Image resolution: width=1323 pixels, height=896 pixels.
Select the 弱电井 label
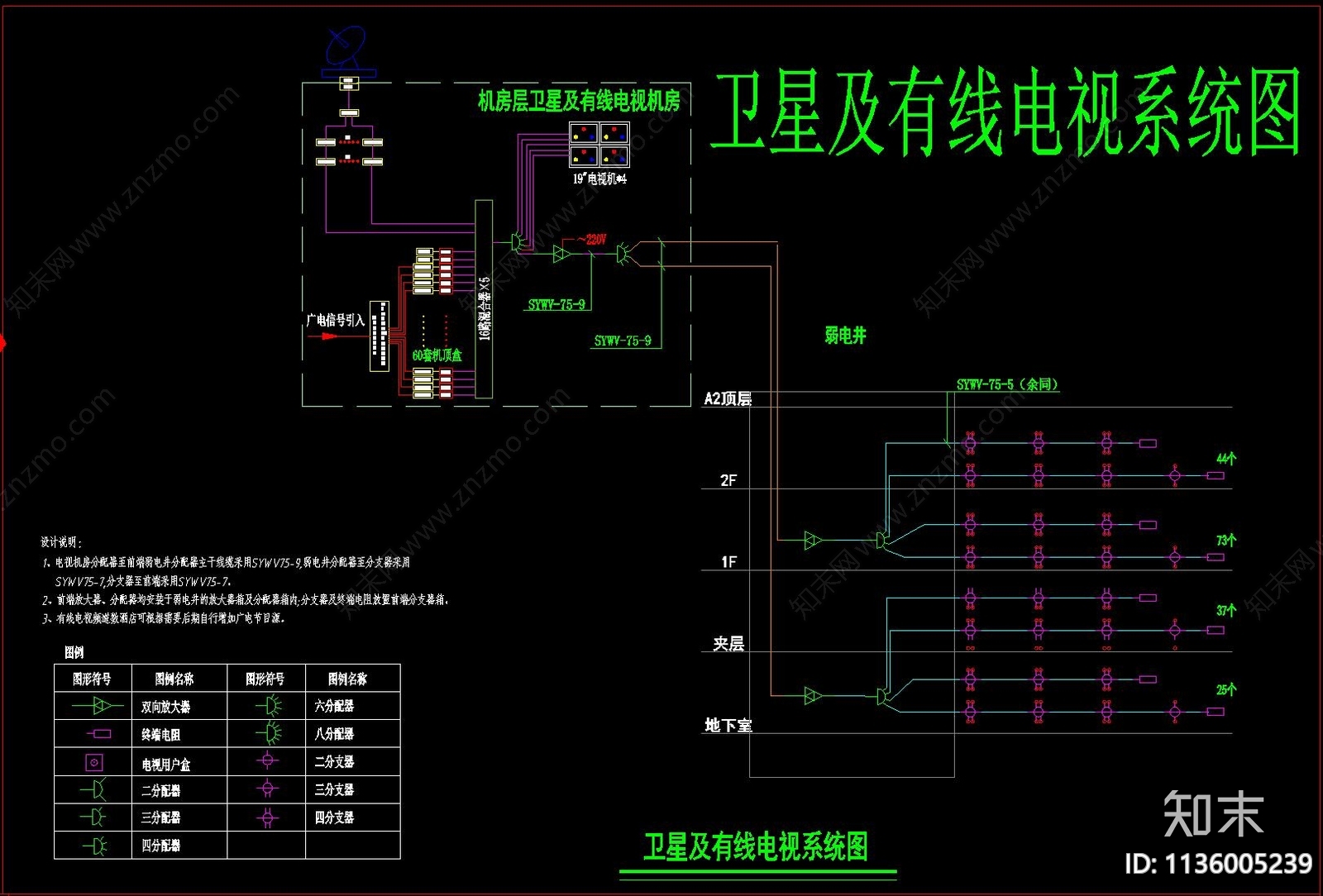[x=845, y=335]
